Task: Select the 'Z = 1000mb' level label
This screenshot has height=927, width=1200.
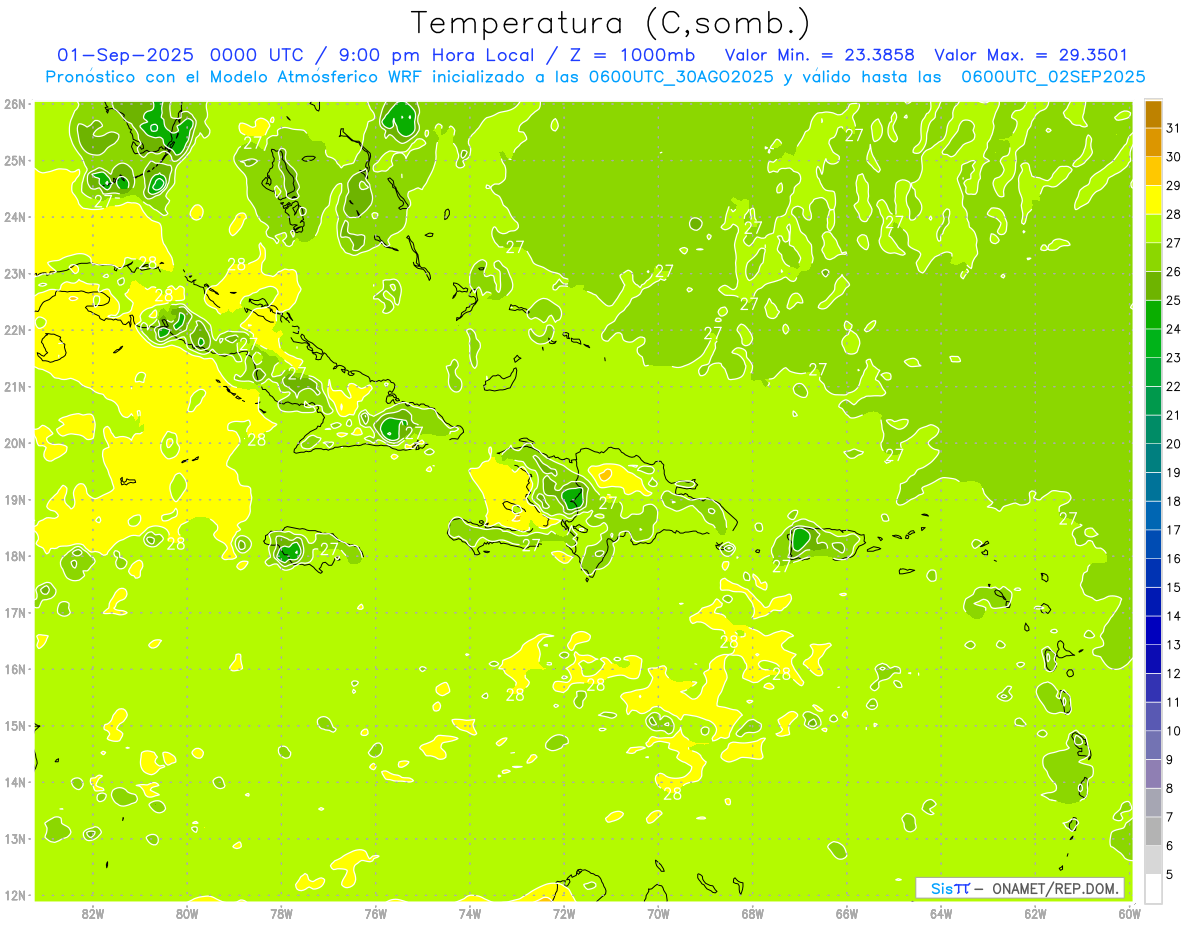Action: 630,56
